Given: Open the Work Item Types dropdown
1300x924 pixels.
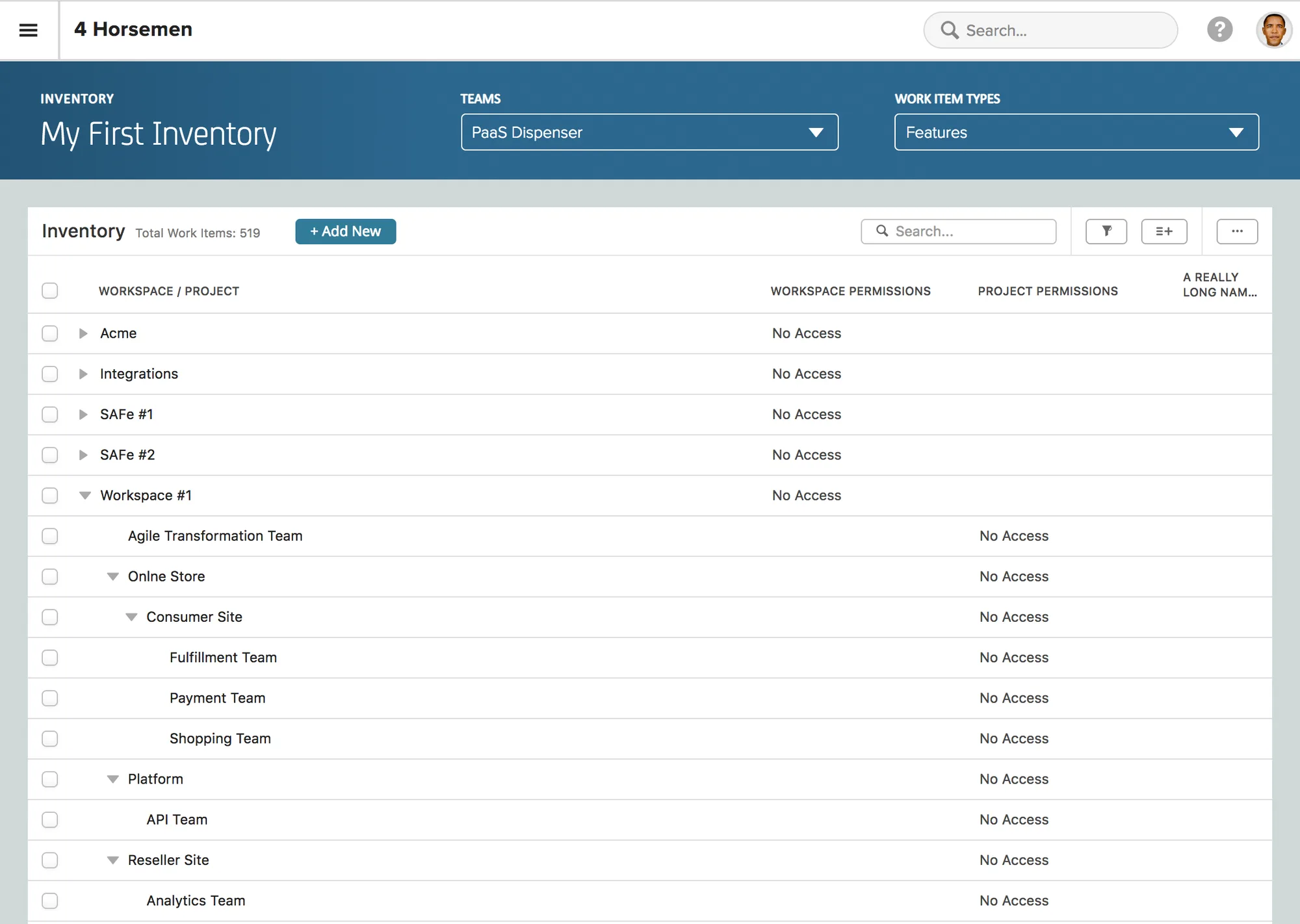Looking at the screenshot, I should point(1076,132).
